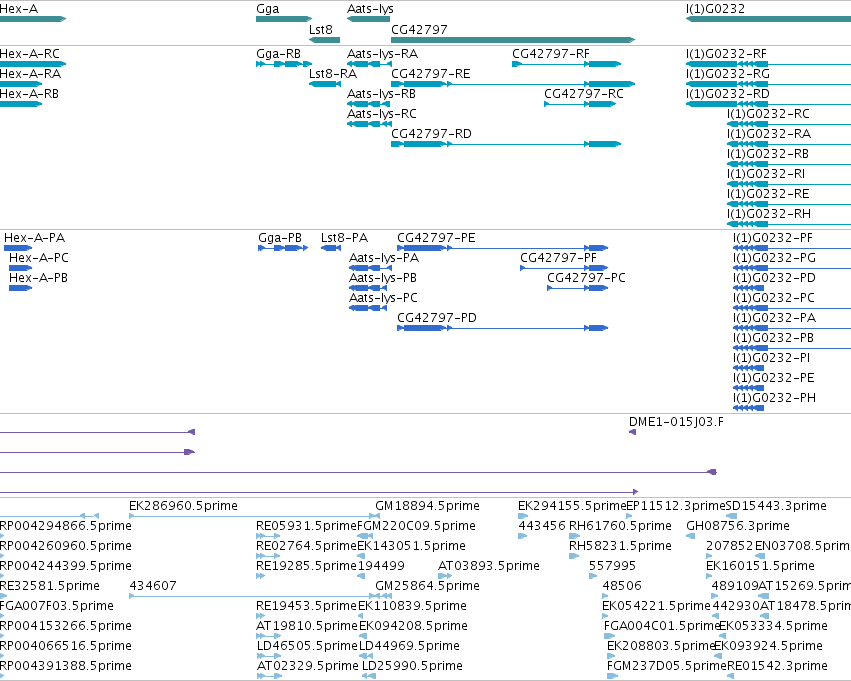Select the l(1)G0232-PF protein feature
This screenshot has width=851, height=681.
pyautogui.click(x=792, y=248)
